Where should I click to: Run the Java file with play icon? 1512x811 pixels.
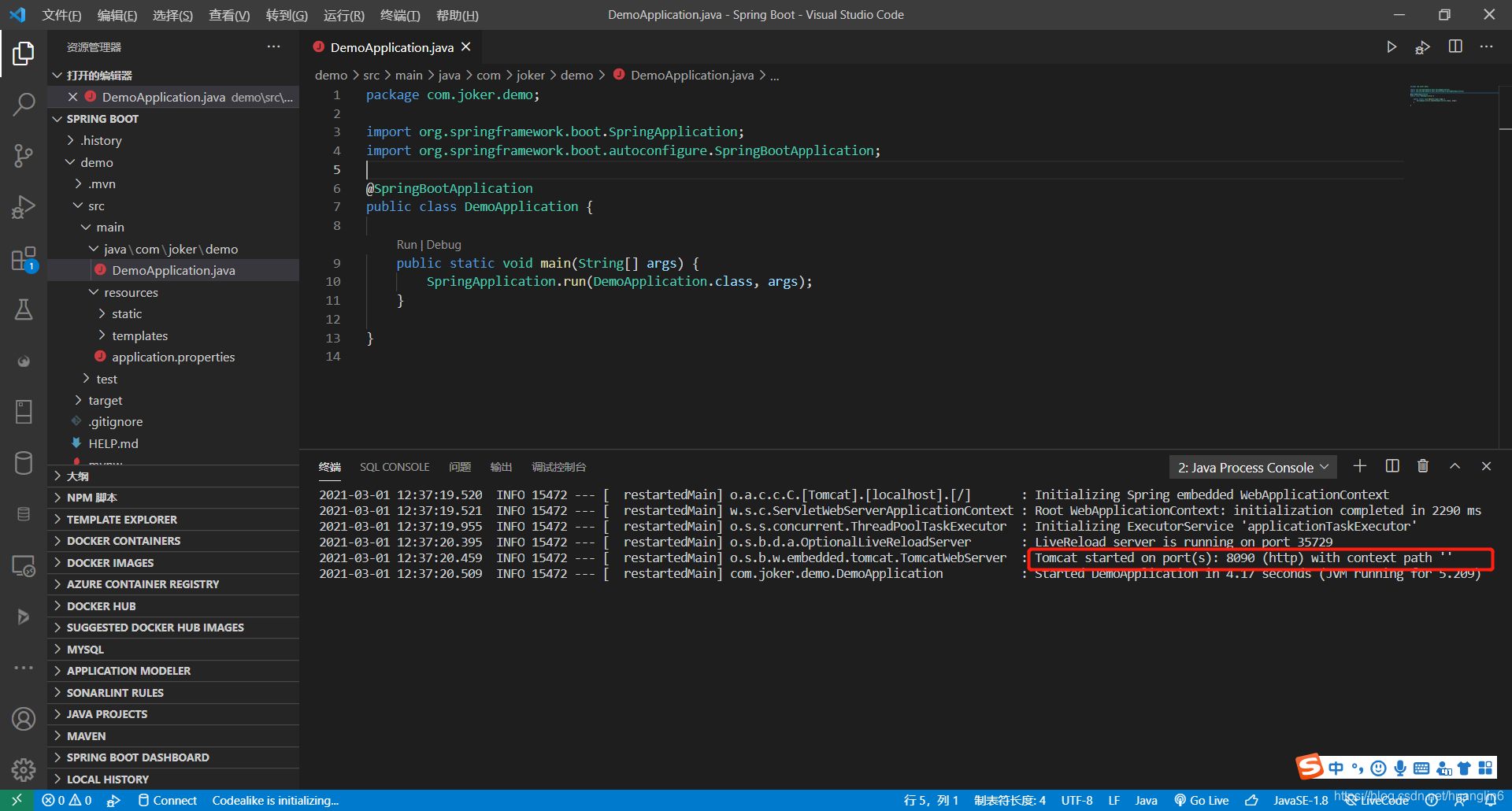coord(1392,47)
